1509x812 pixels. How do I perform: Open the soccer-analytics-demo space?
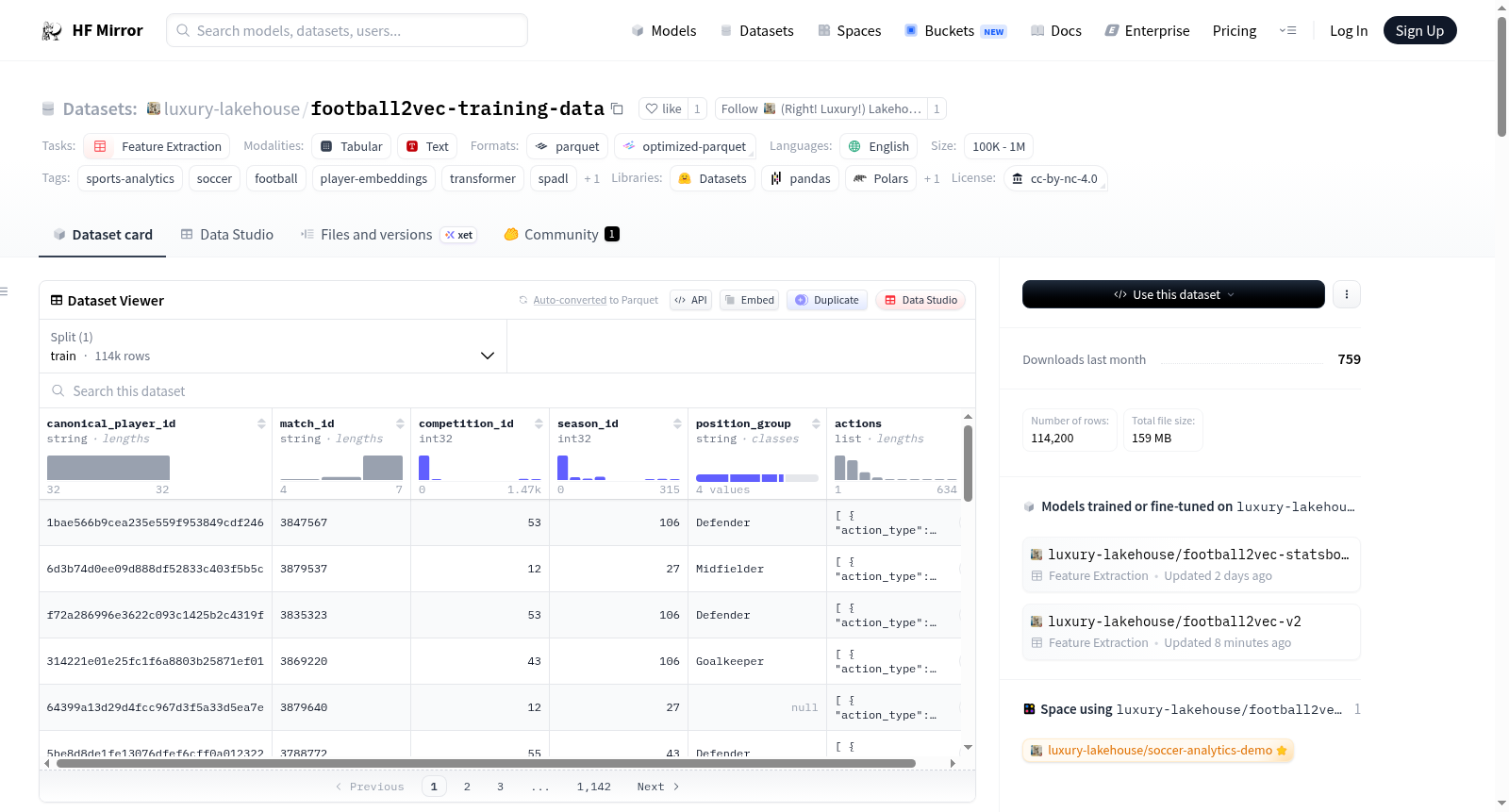pyautogui.click(x=1158, y=751)
